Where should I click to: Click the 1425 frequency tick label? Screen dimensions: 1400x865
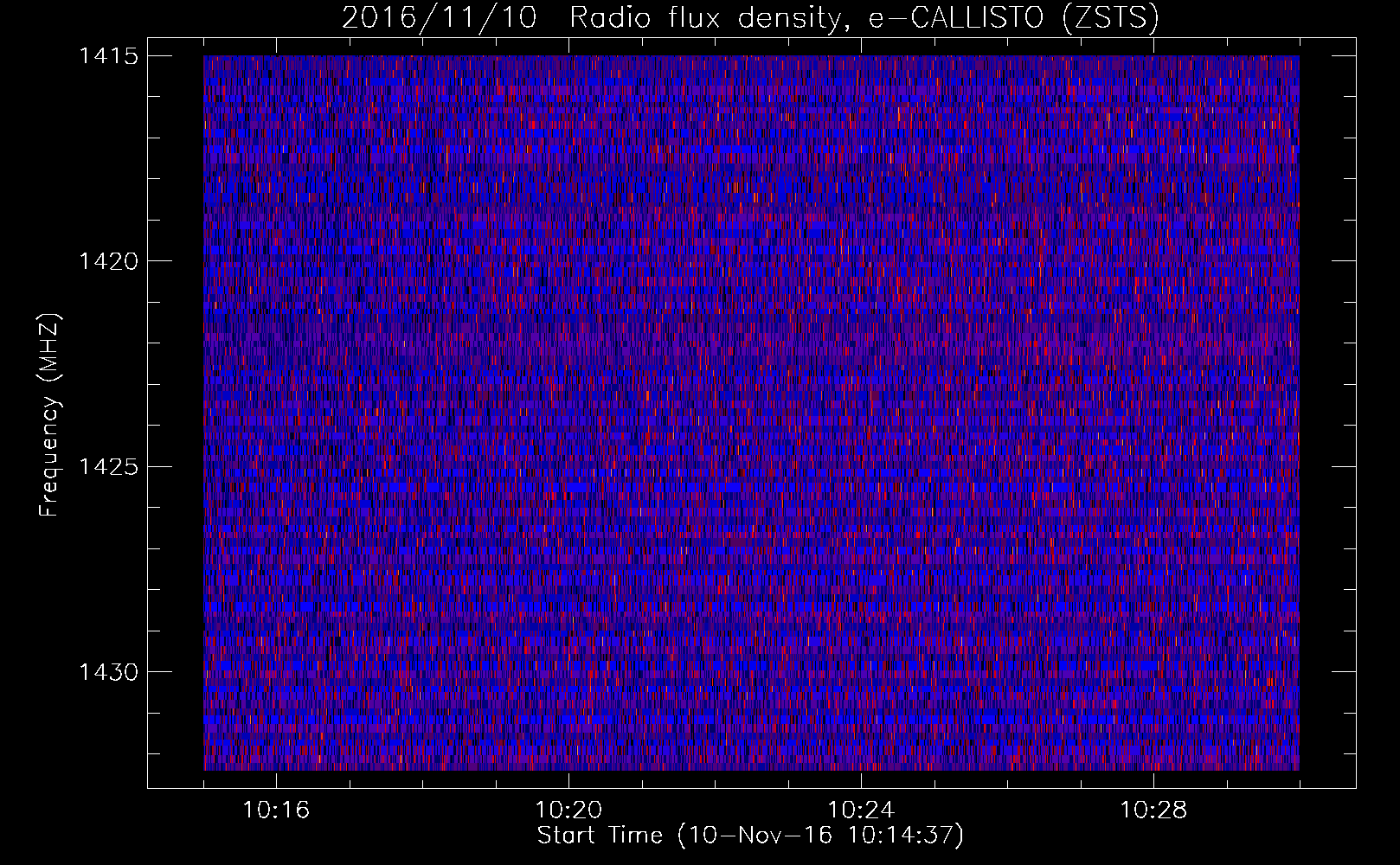tap(108, 467)
